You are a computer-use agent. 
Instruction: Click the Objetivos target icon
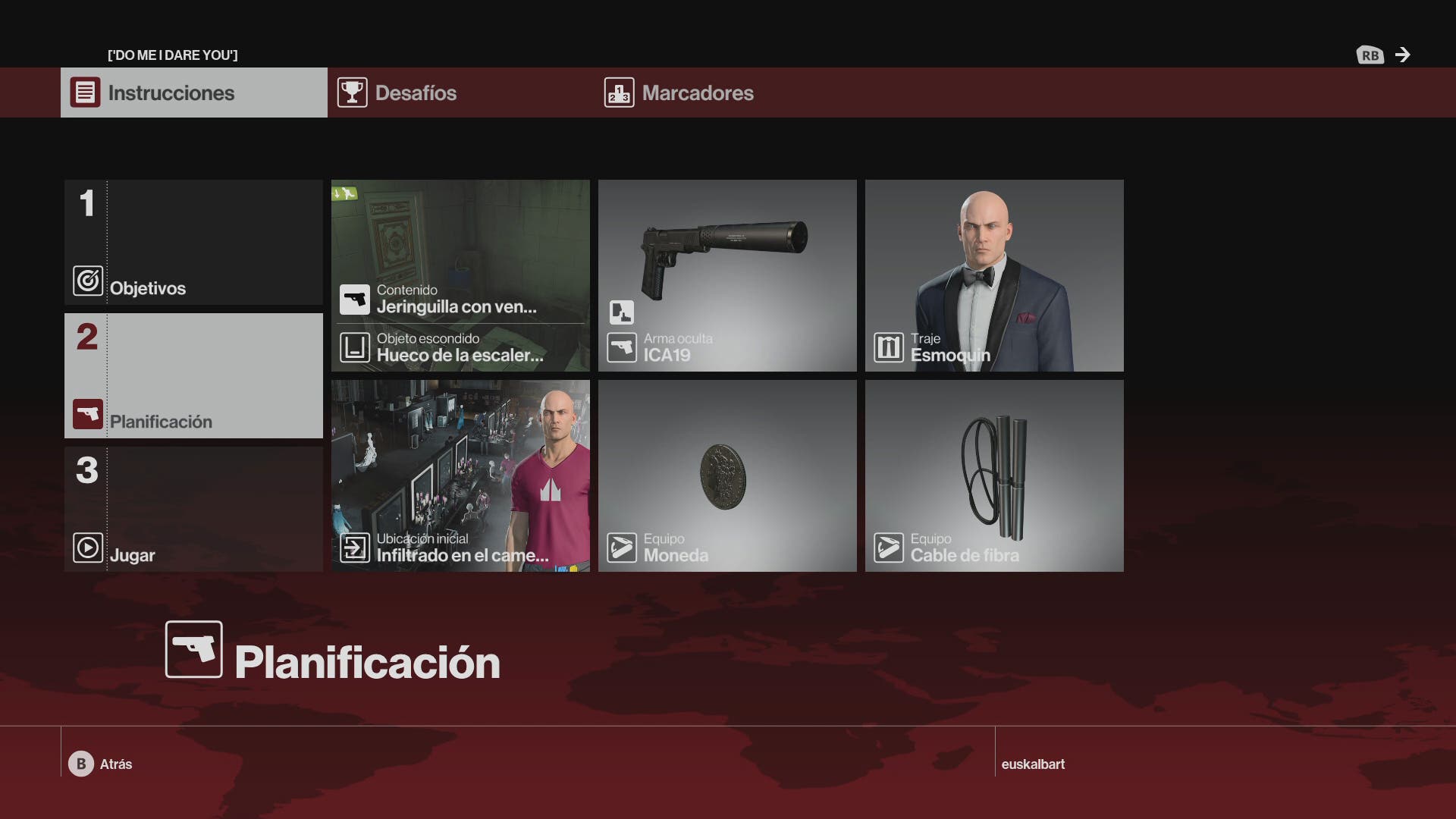(88, 281)
